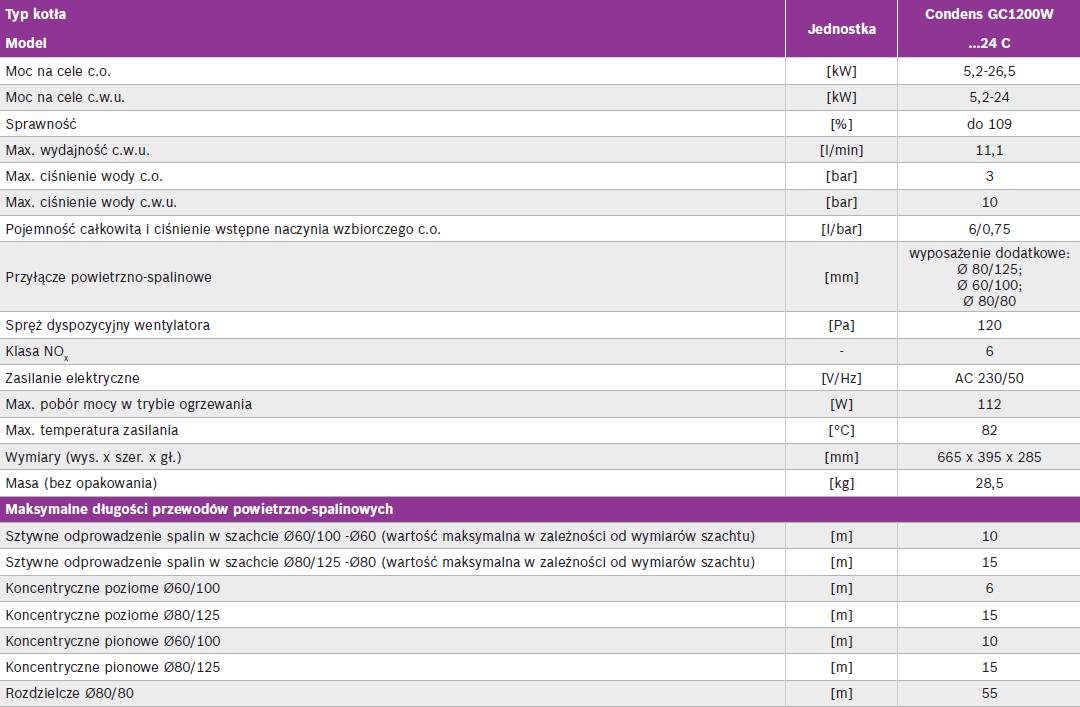This screenshot has width=1080, height=707.
Task: Click the 'AC 230/50' power supply value
Action: coord(988,378)
